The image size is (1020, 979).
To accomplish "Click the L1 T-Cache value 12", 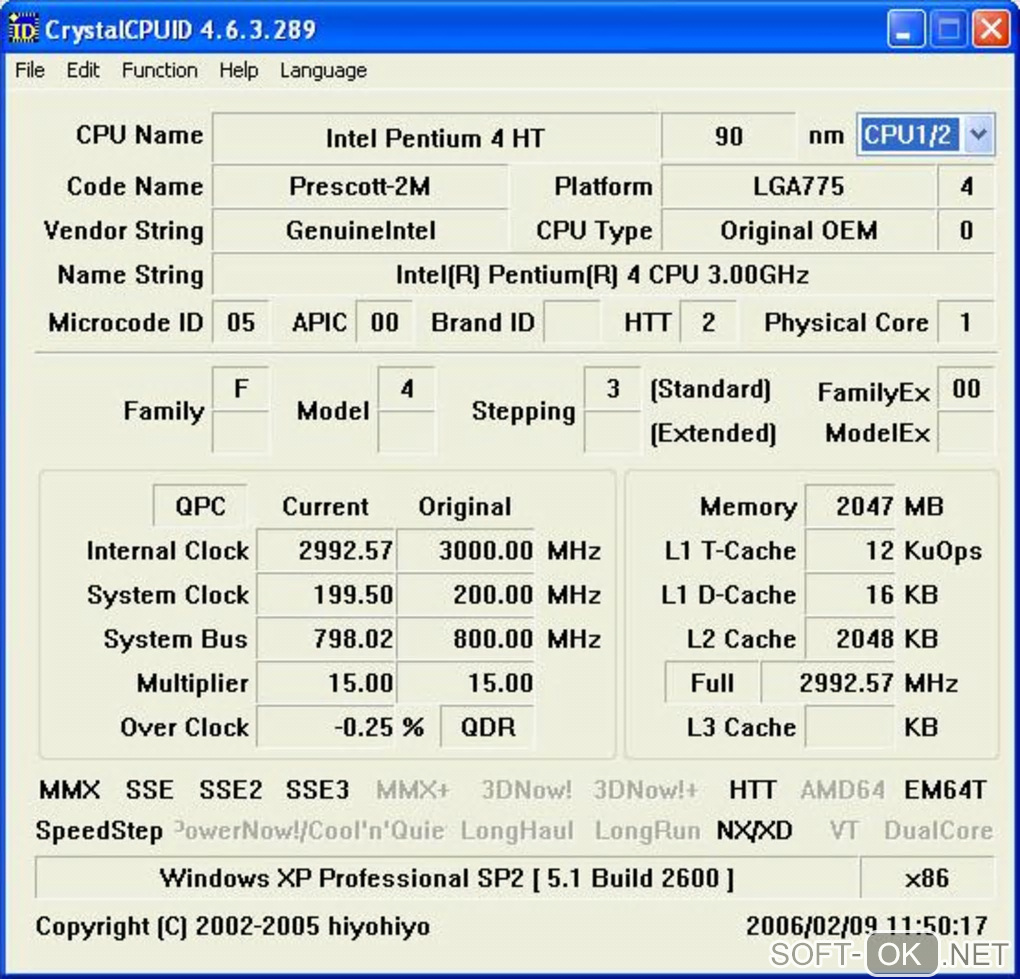I will 851,551.
